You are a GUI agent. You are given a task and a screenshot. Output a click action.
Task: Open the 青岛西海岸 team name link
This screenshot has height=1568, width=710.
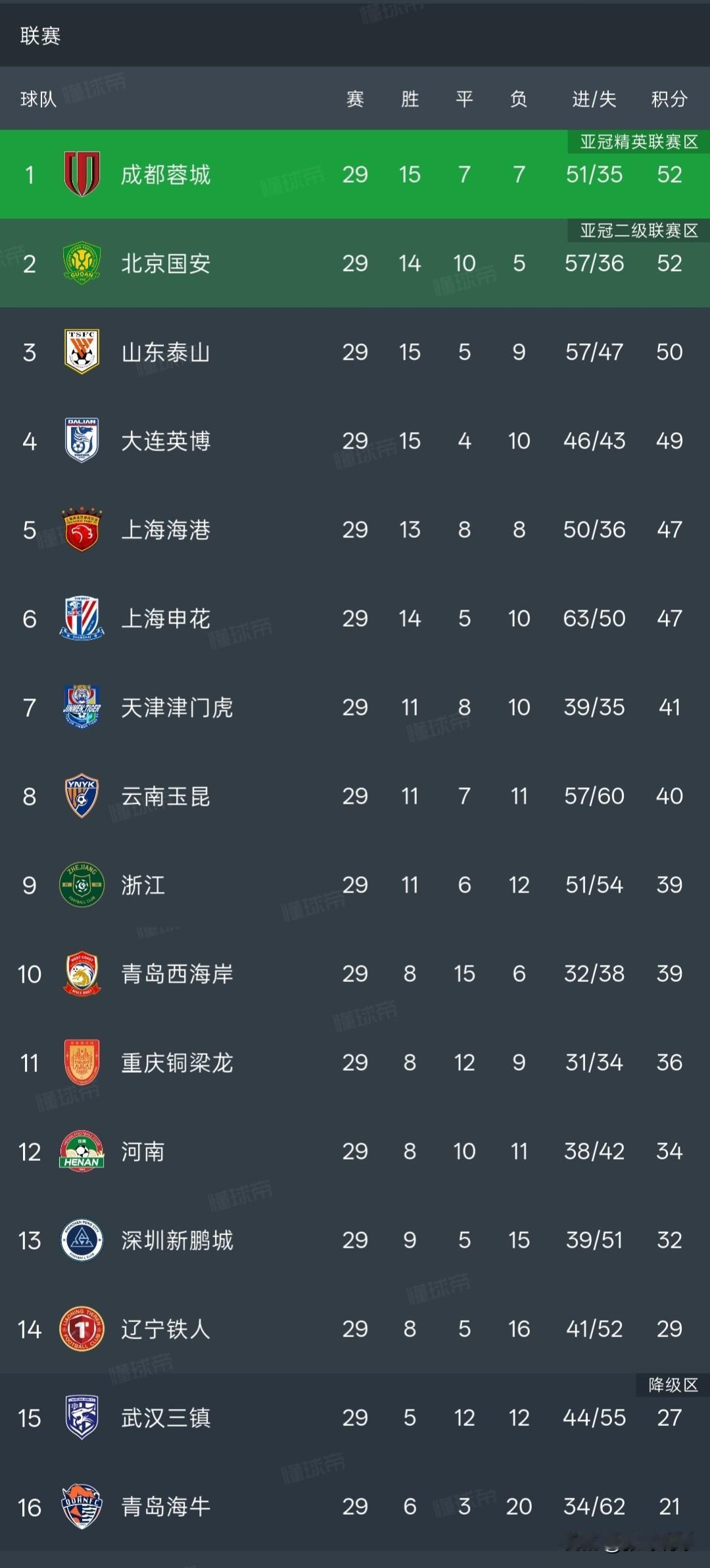(177, 973)
